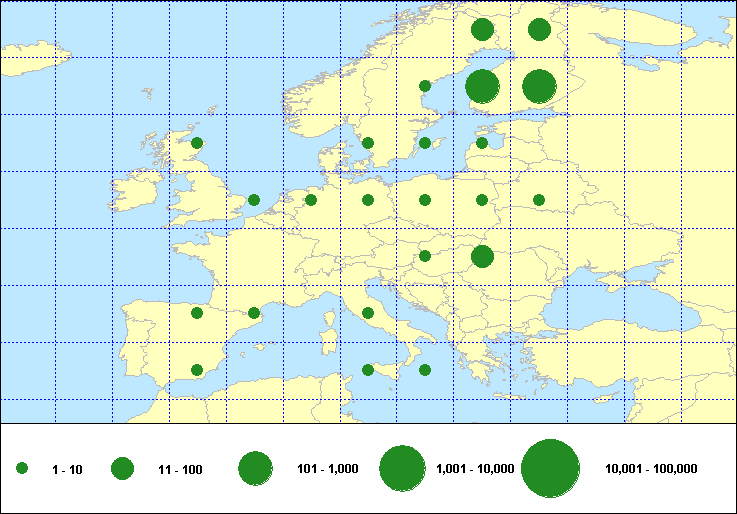Click the 11 - 100 legend circle
737x514 pixels.
coord(122,468)
